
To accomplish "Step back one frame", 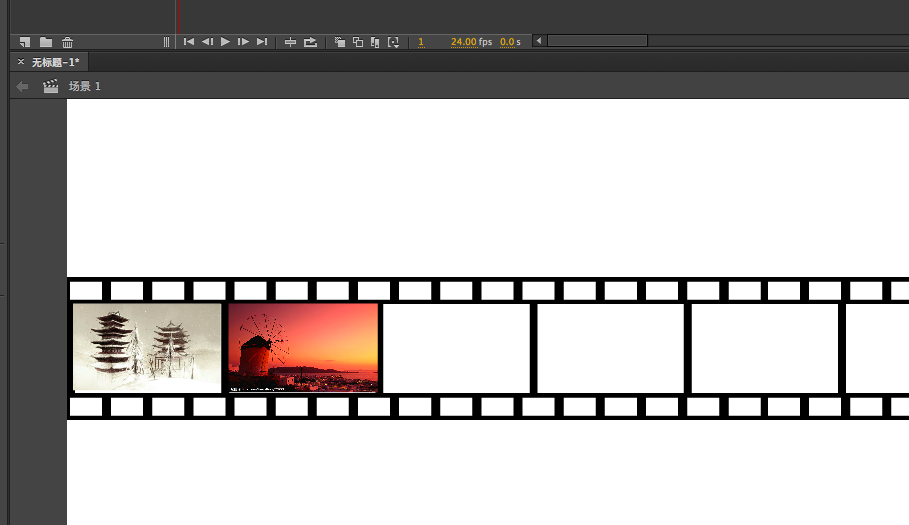I will [207, 41].
